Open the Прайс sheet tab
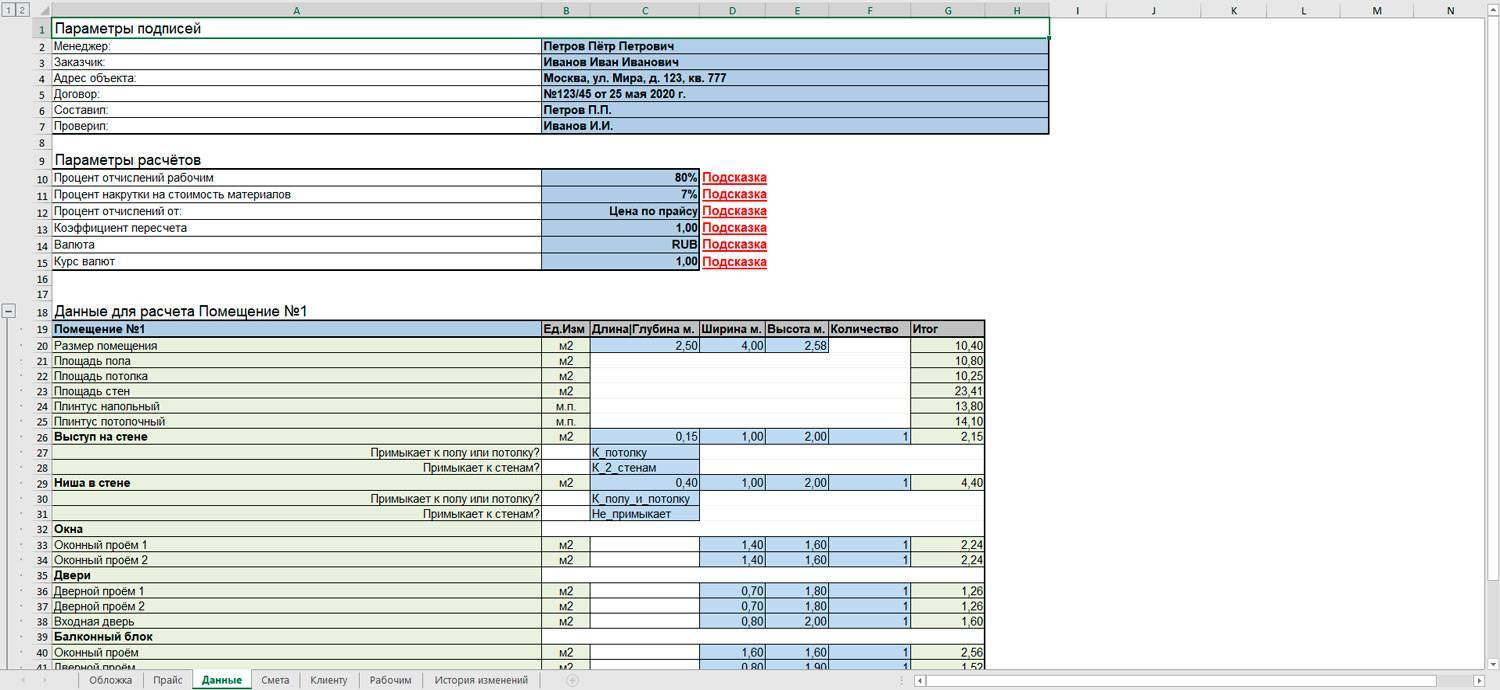1500x690 pixels. point(168,680)
